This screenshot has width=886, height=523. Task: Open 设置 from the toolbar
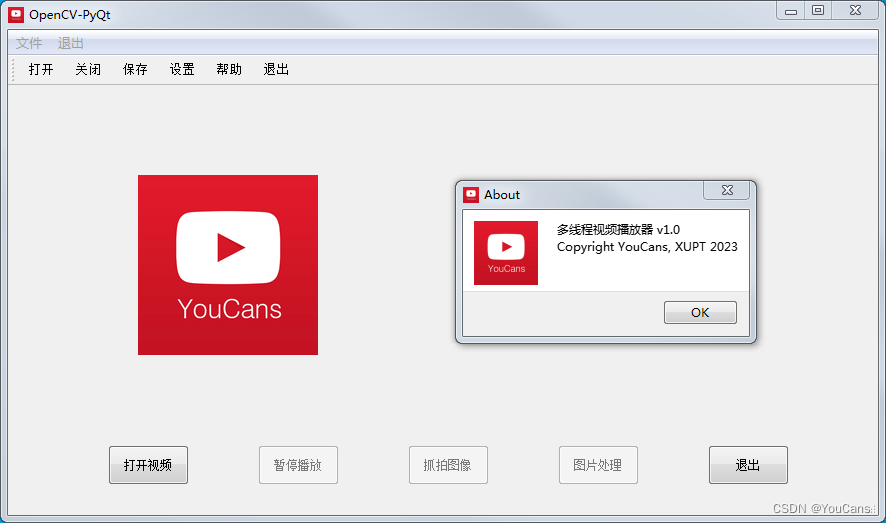[182, 69]
